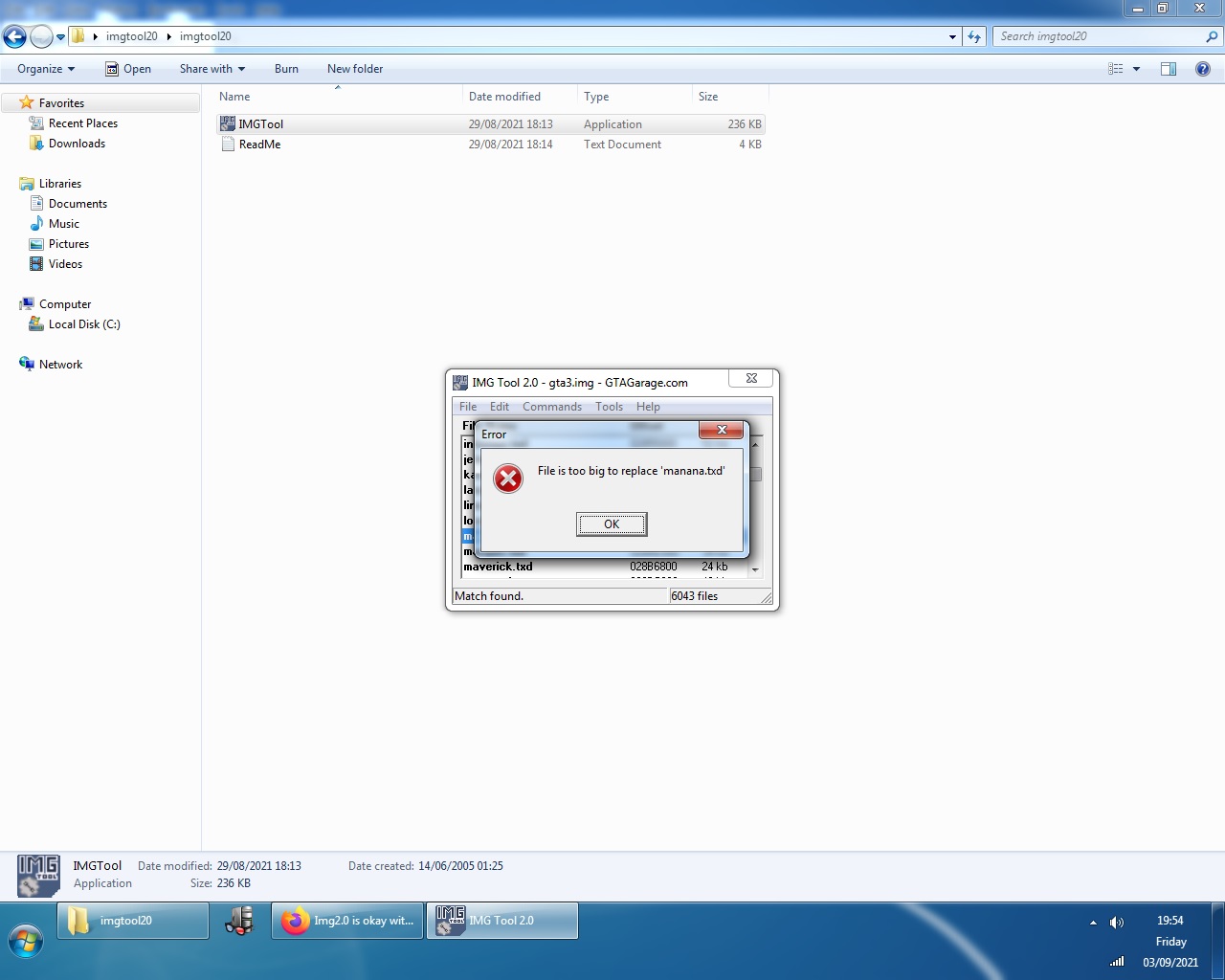The height and width of the screenshot is (980, 1225).
Task: Switch to imgtool20 folder taskbar button
Action: point(133,921)
